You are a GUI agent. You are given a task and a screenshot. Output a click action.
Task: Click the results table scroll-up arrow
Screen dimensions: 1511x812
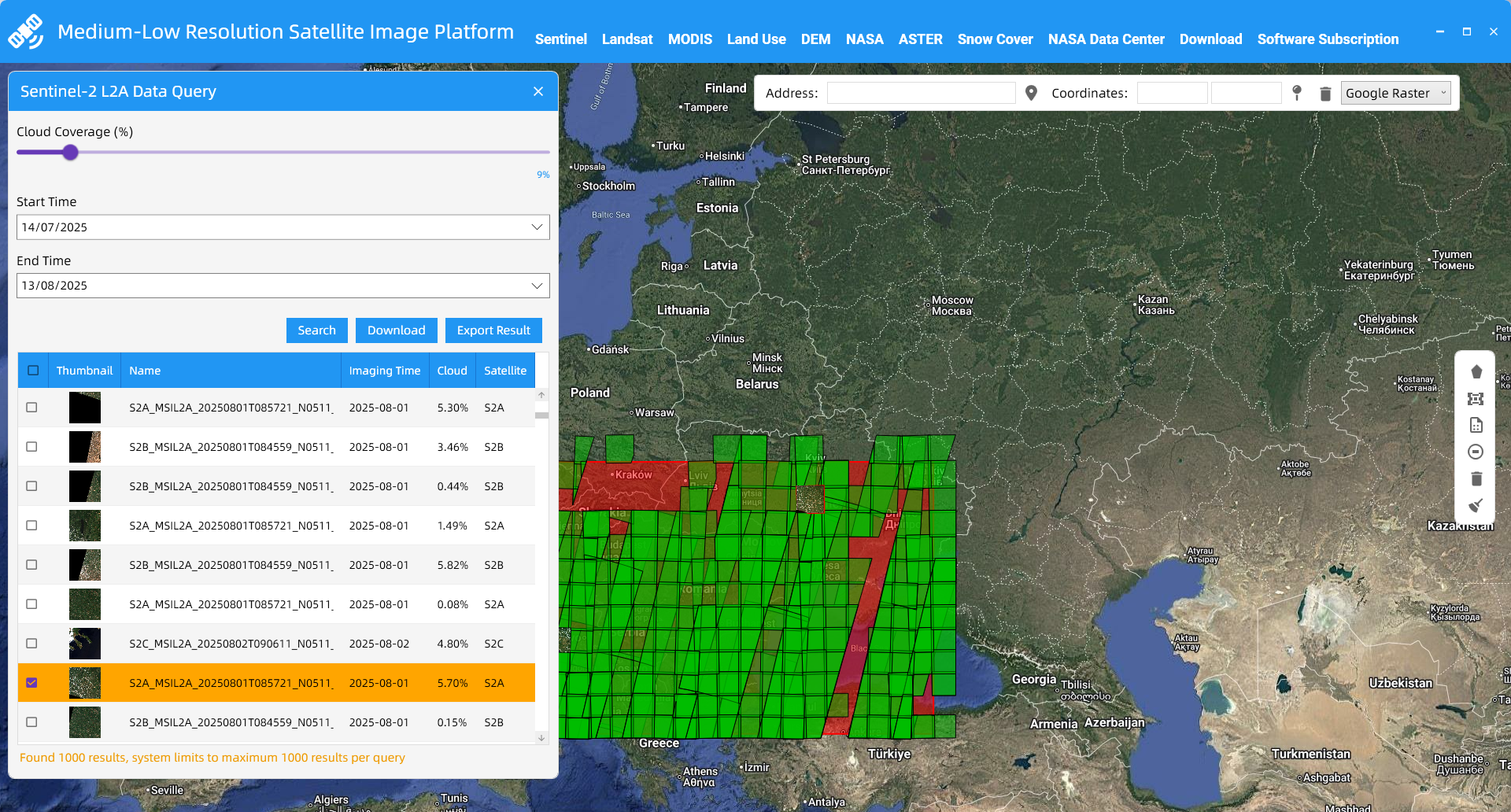click(x=541, y=395)
